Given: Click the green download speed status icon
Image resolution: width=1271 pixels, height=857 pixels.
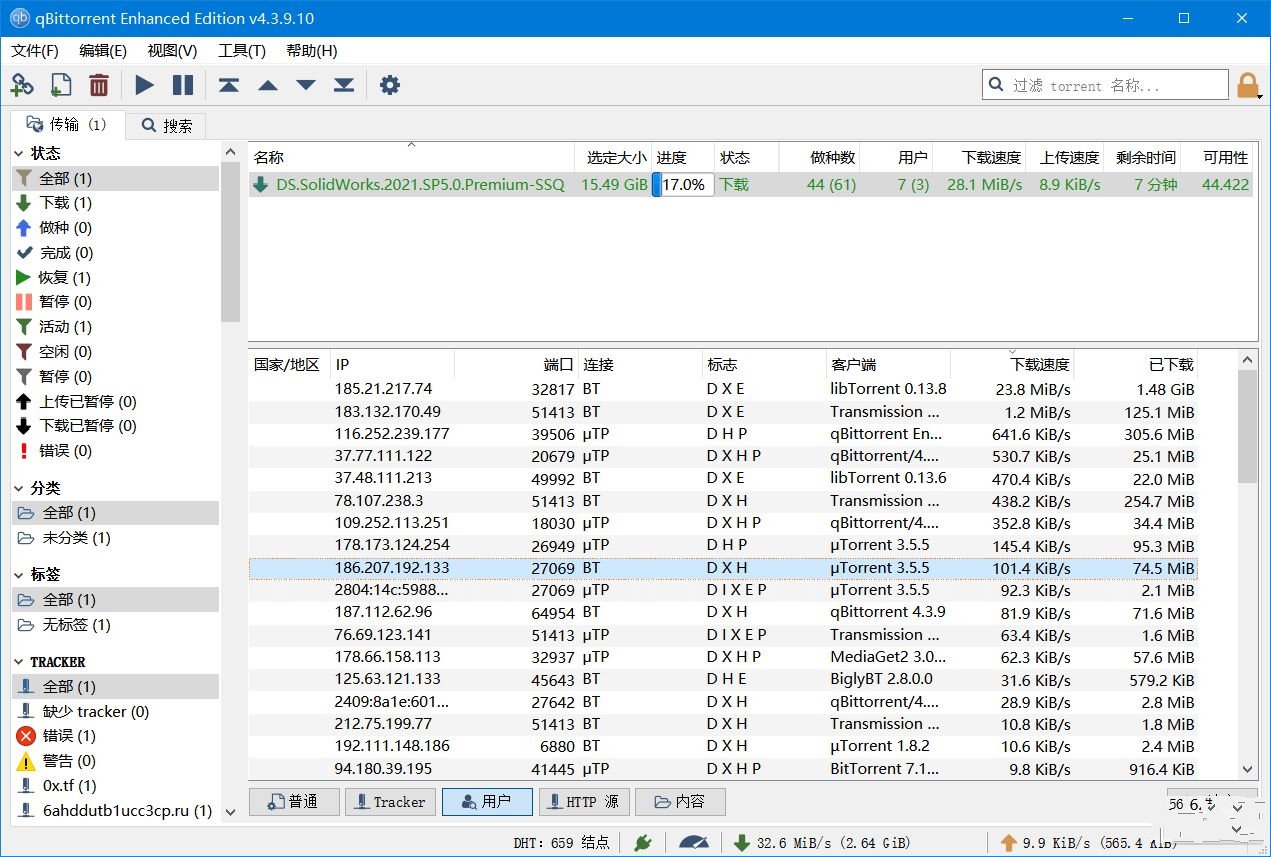Looking at the screenshot, I should [742, 843].
